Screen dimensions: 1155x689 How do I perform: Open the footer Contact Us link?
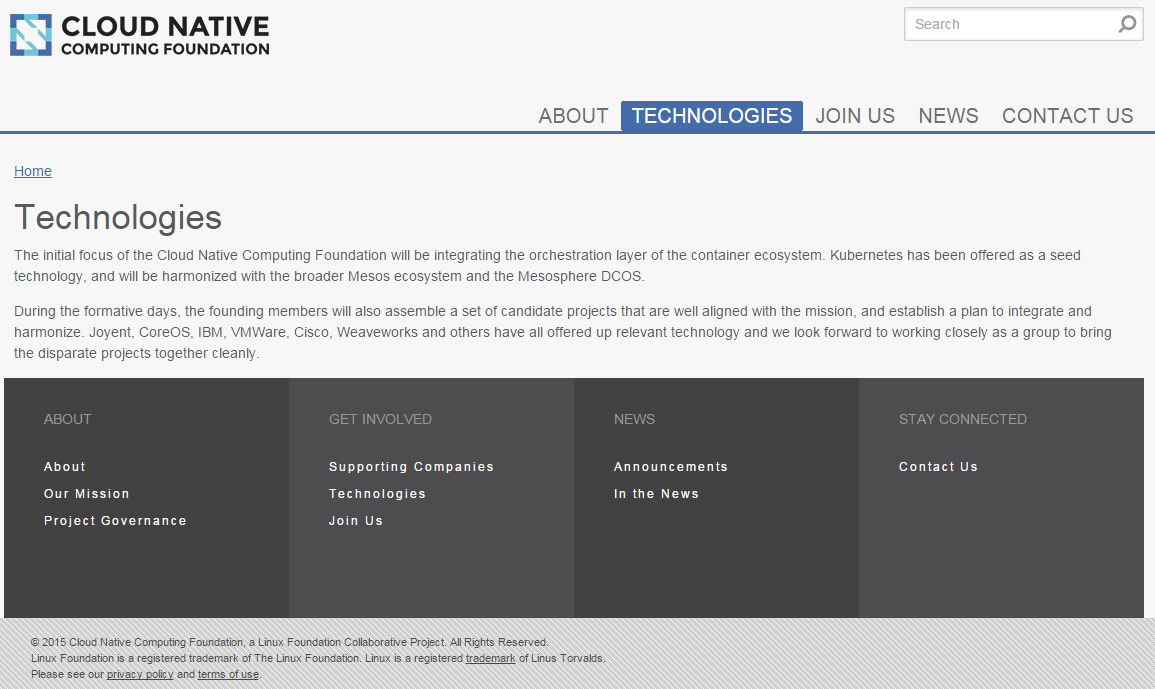[x=938, y=466]
